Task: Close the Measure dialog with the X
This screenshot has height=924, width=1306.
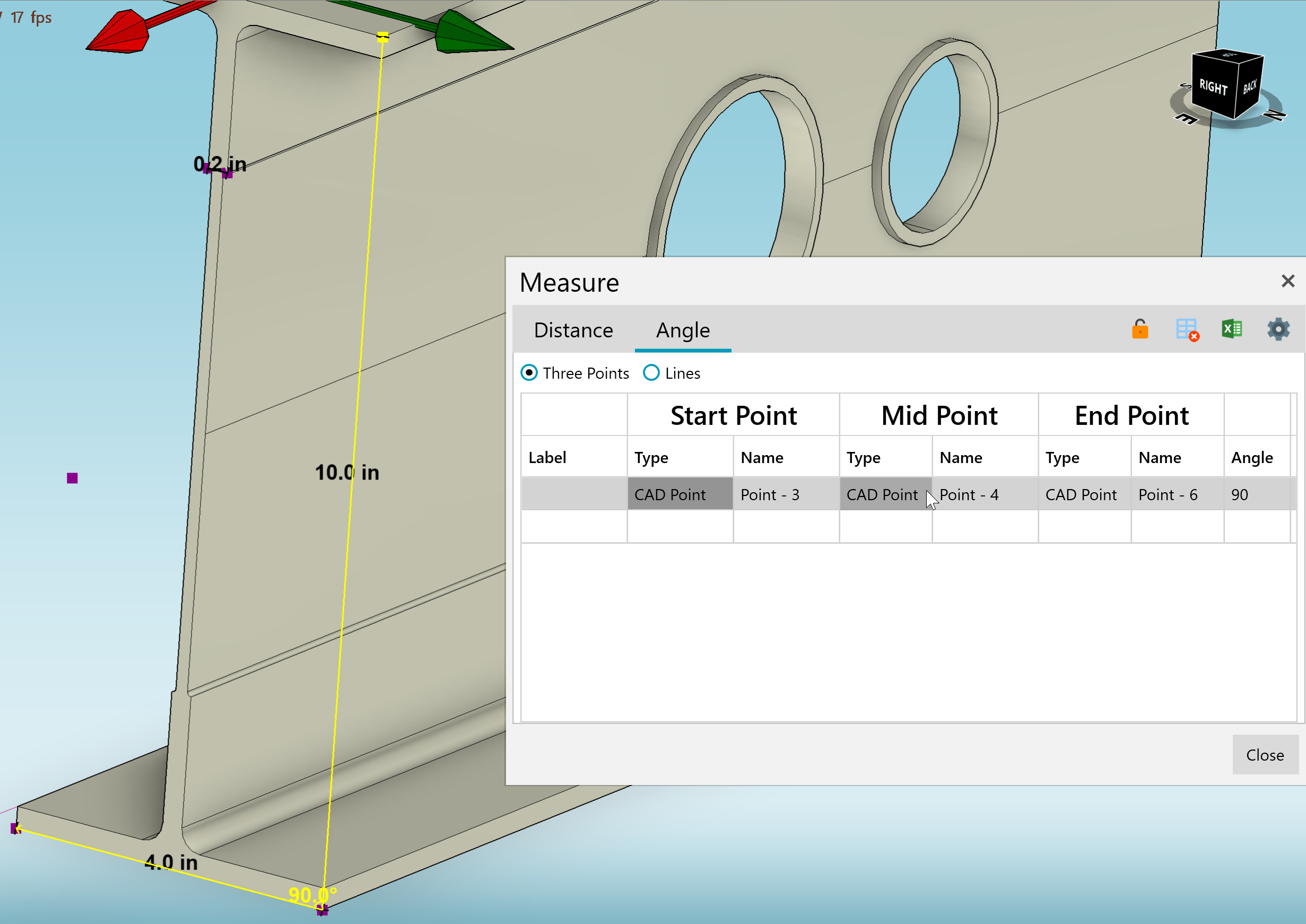Action: [1288, 281]
